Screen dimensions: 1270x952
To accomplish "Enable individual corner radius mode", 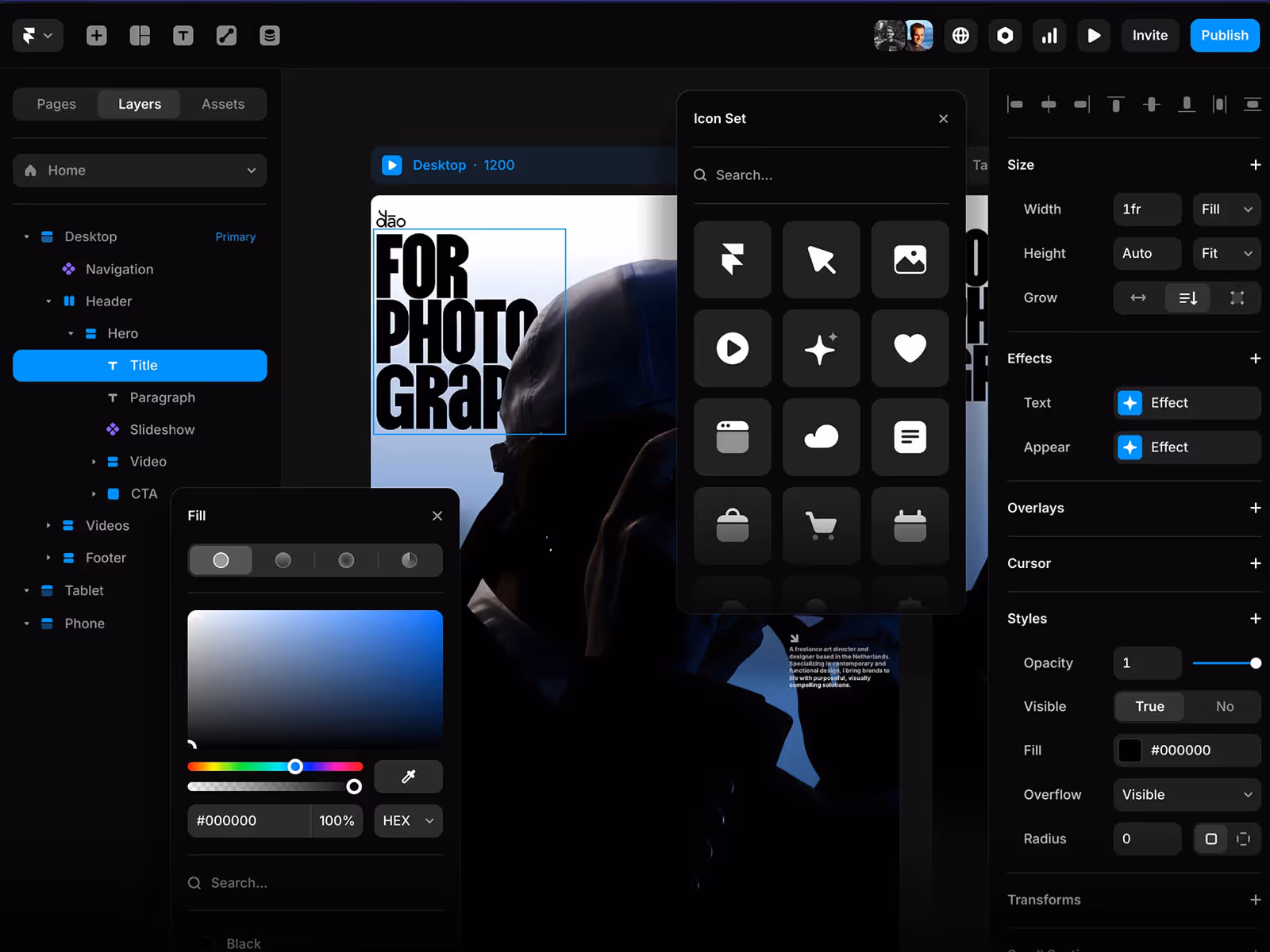I will point(1244,839).
